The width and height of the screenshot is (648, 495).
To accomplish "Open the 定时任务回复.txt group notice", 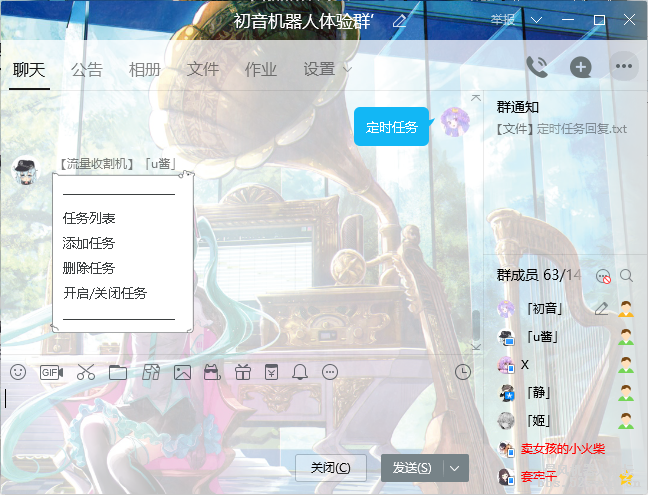I will (562, 129).
